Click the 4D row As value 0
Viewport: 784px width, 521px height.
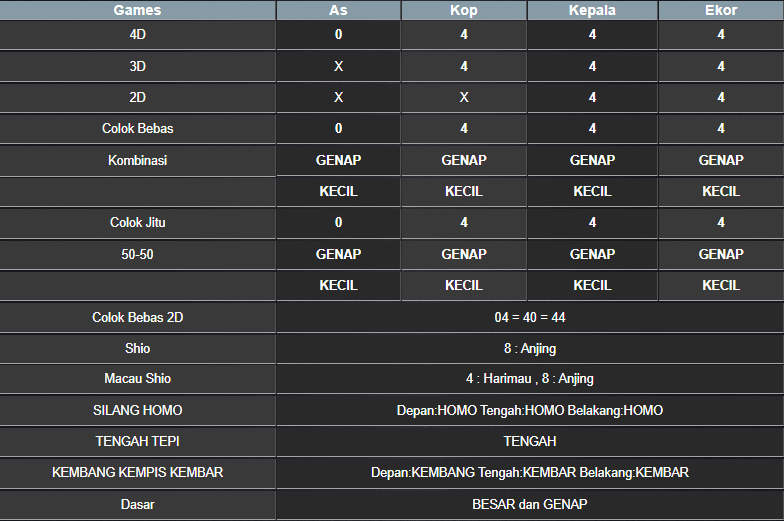[x=338, y=34]
